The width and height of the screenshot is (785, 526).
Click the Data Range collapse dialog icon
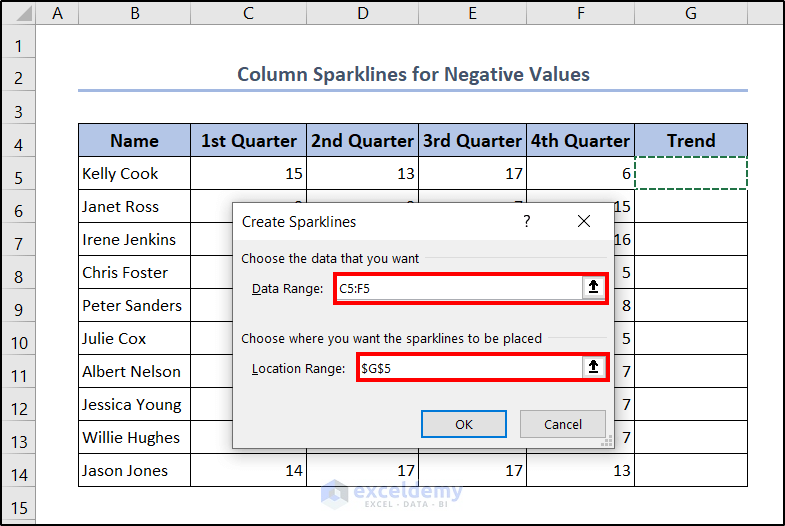593,288
